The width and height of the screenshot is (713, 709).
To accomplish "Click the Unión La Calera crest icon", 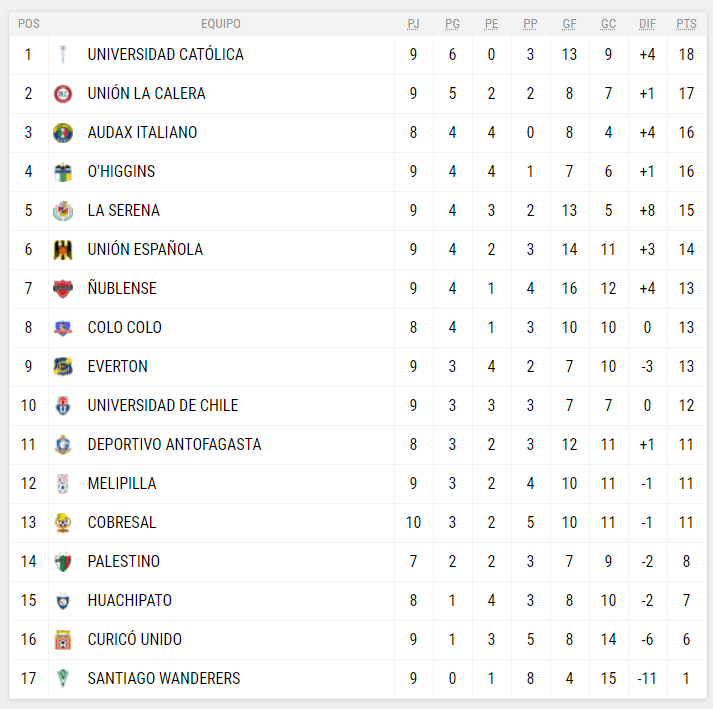I will (x=63, y=94).
